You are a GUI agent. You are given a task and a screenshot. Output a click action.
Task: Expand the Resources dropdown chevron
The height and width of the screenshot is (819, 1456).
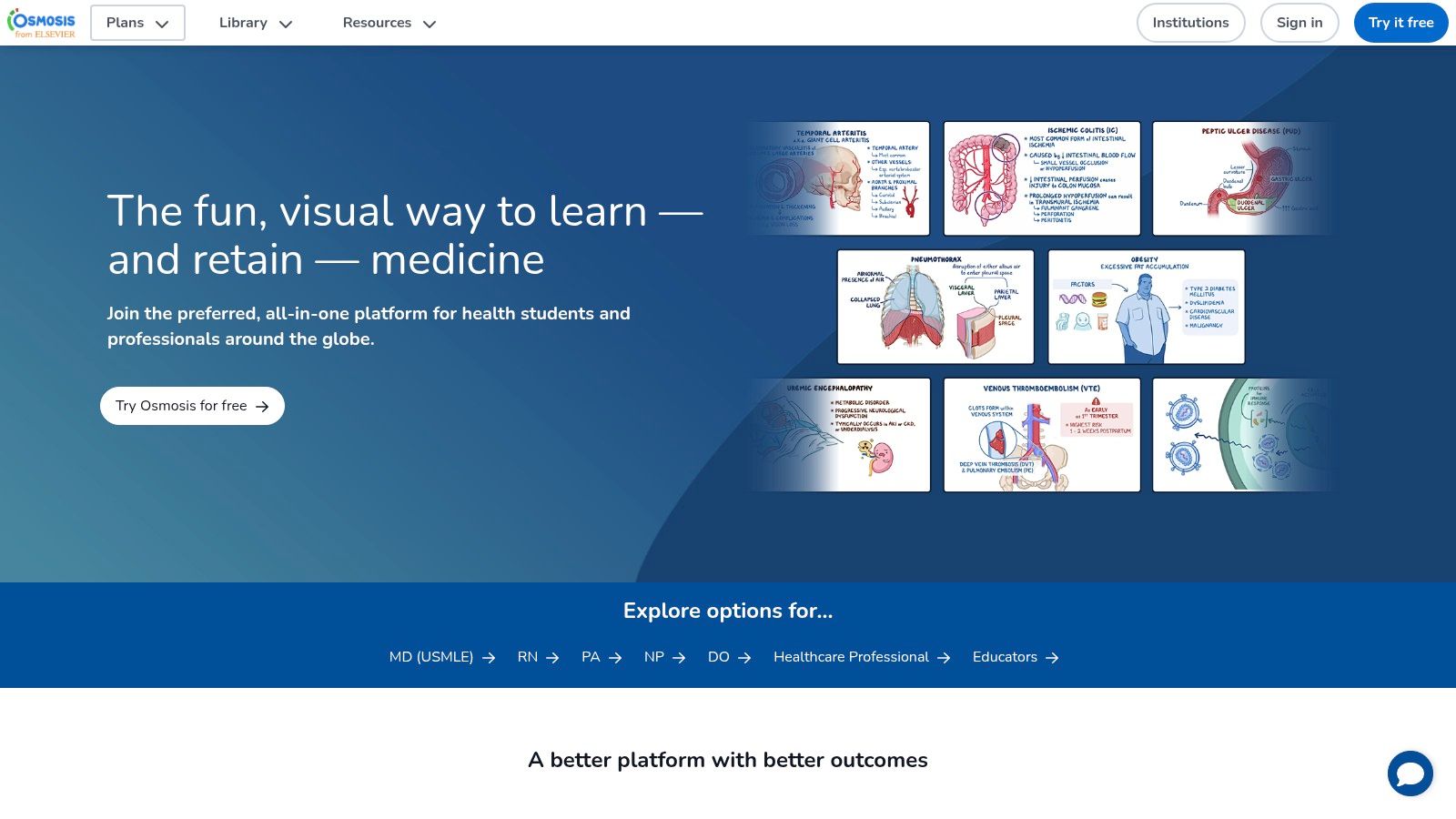430,25
